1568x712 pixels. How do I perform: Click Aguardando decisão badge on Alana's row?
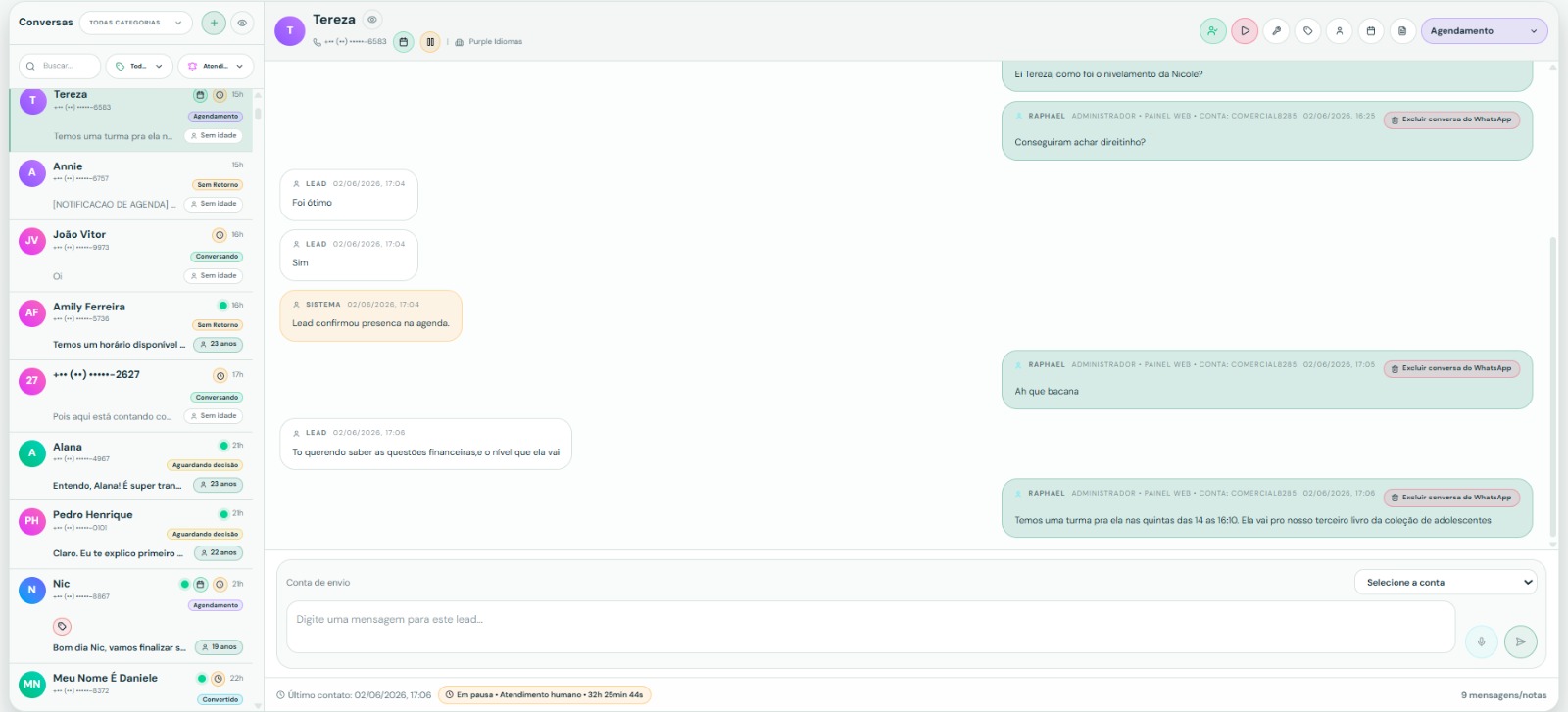[205, 465]
